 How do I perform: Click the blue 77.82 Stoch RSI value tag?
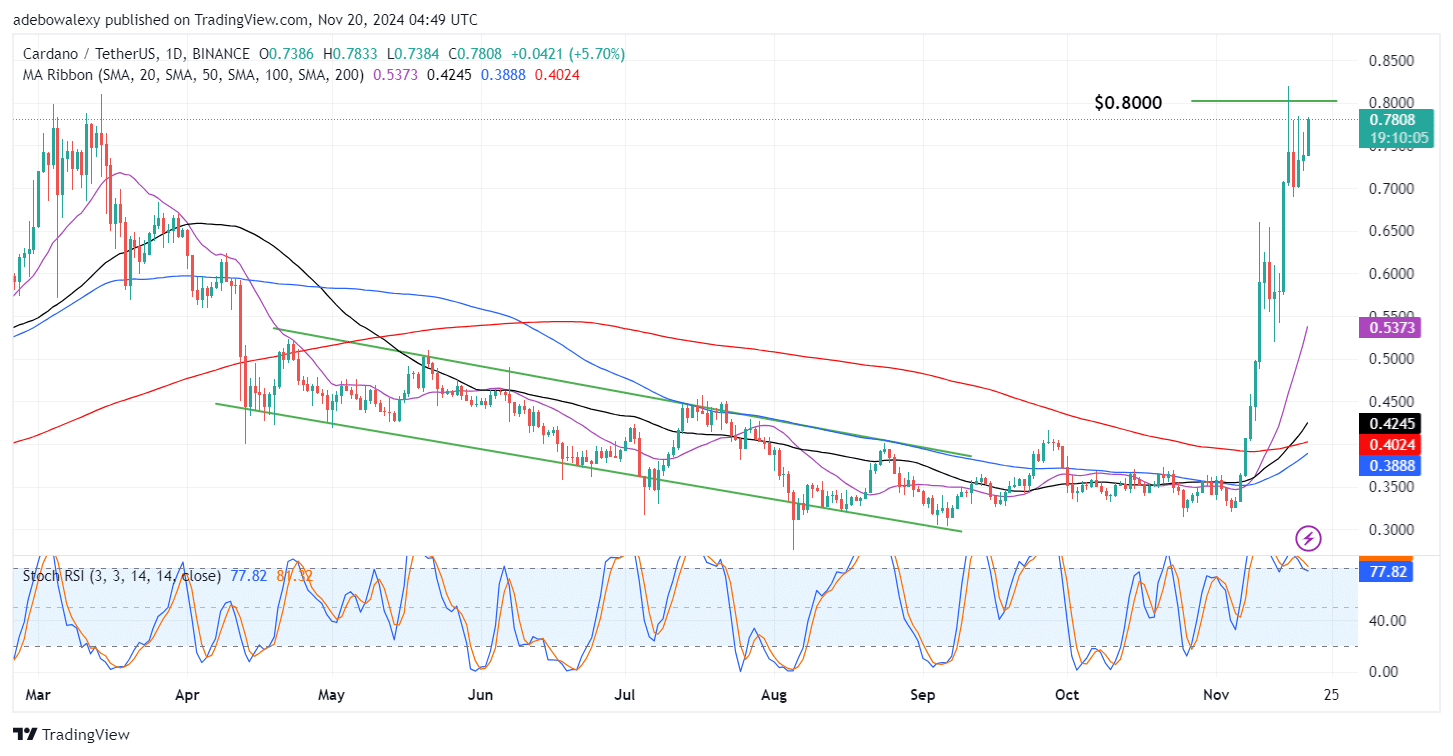[1386, 570]
